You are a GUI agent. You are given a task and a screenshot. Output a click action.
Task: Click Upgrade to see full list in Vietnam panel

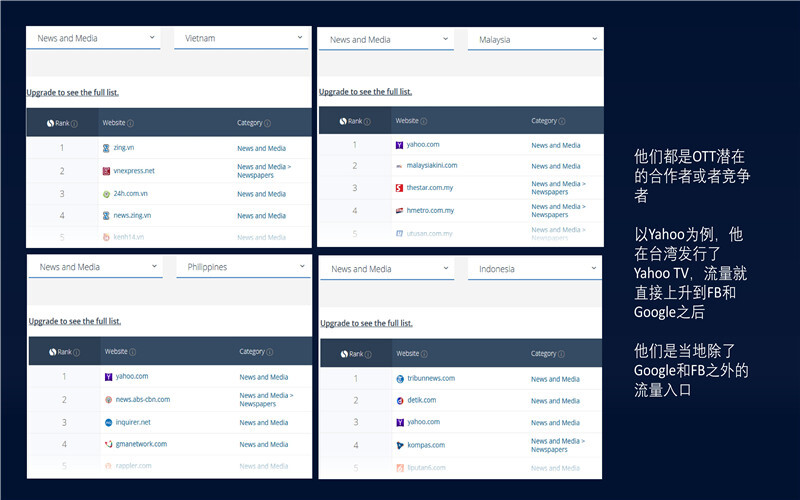72,93
